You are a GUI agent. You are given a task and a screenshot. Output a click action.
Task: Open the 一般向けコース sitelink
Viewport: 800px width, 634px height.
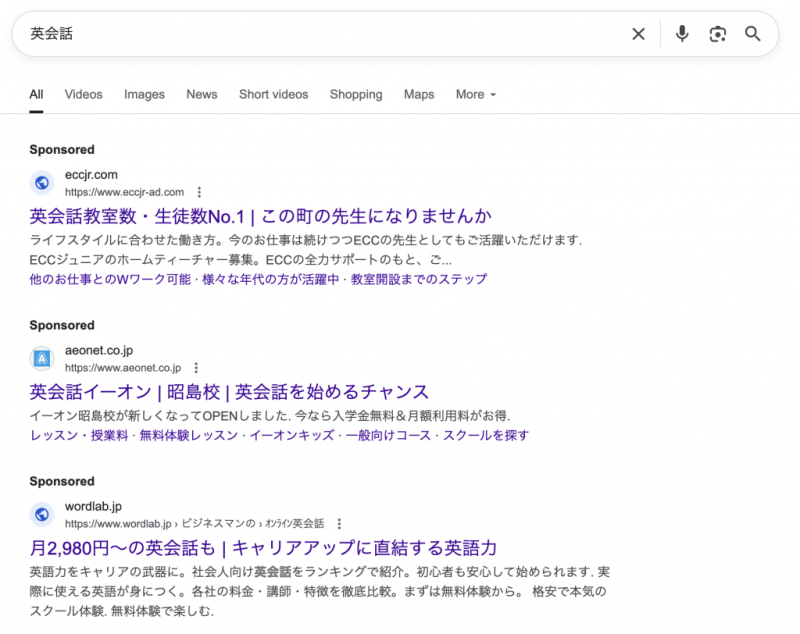click(388, 436)
